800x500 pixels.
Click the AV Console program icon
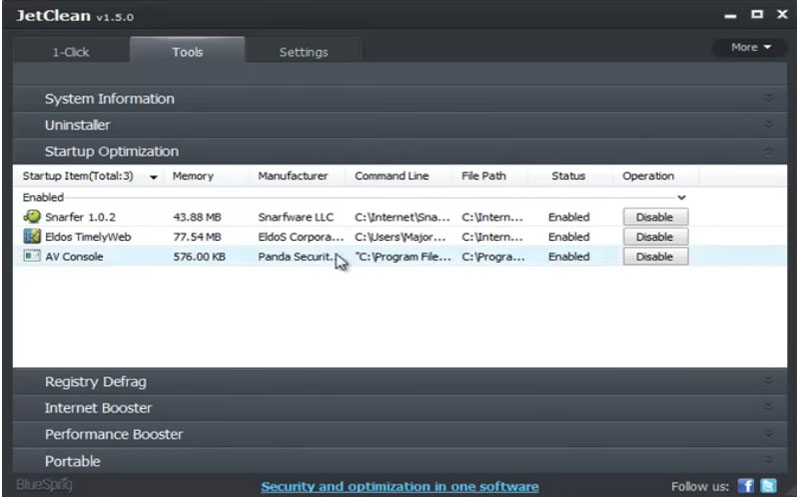(x=32, y=256)
